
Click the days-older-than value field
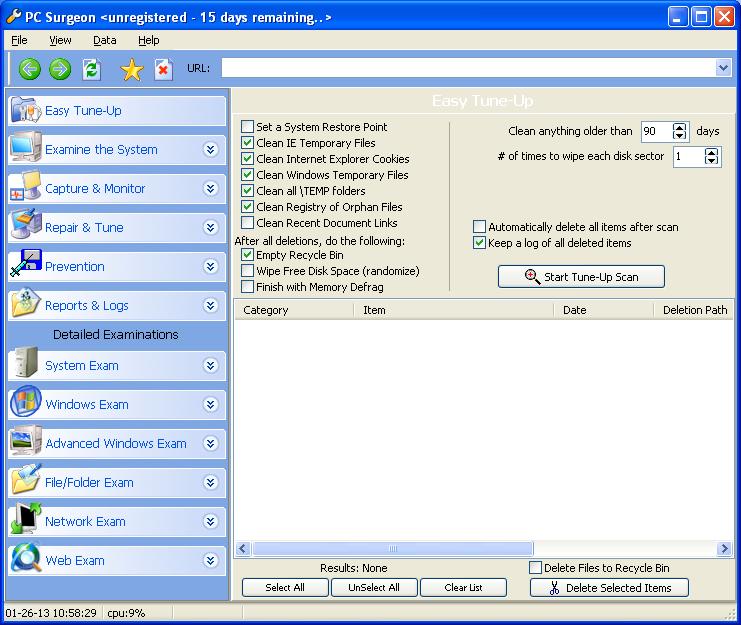click(657, 131)
